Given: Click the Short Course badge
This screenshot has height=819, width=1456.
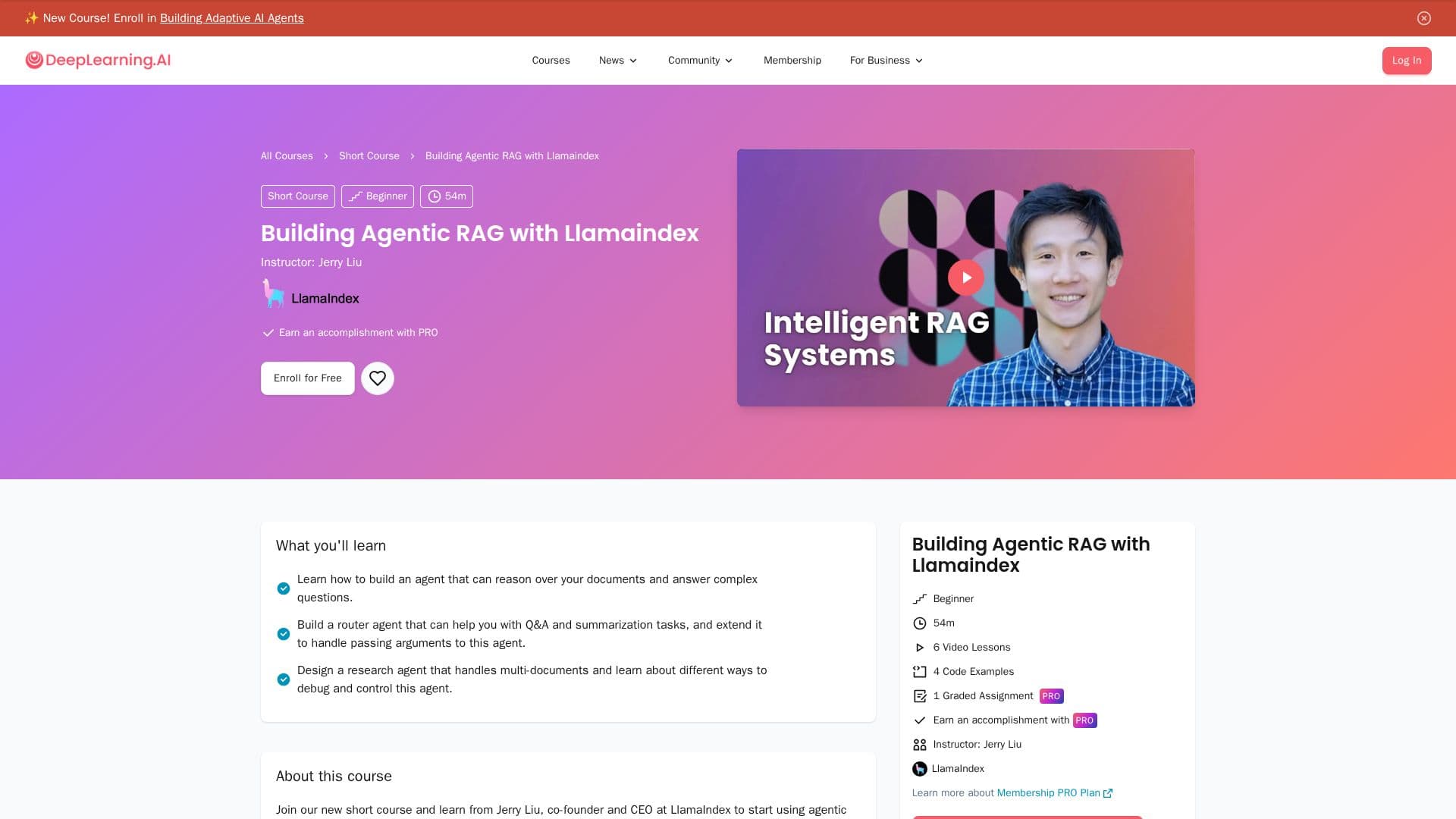Looking at the screenshot, I should click(x=298, y=196).
